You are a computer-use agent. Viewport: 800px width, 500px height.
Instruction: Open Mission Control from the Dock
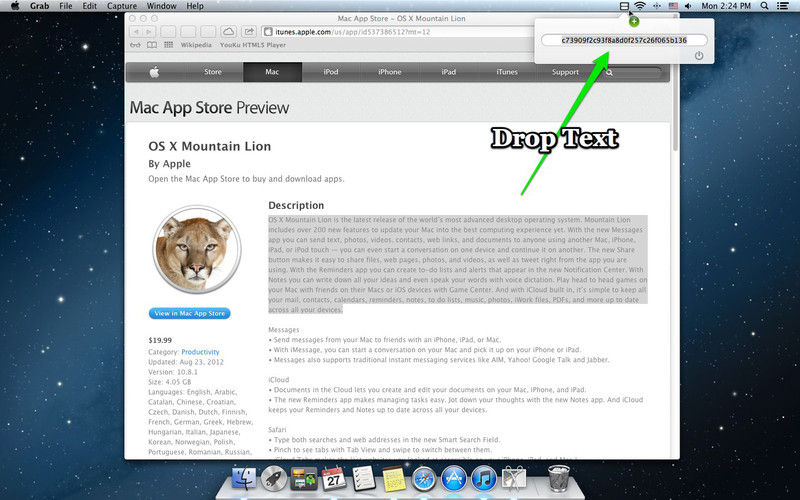pos(304,479)
